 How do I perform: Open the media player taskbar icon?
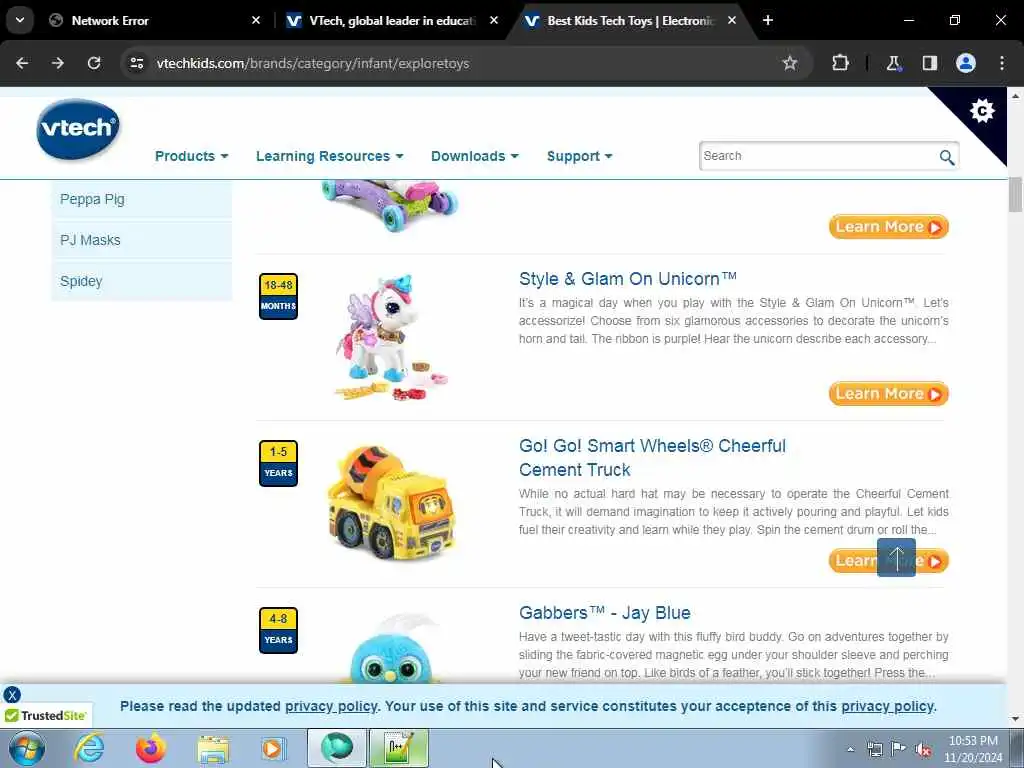274,748
